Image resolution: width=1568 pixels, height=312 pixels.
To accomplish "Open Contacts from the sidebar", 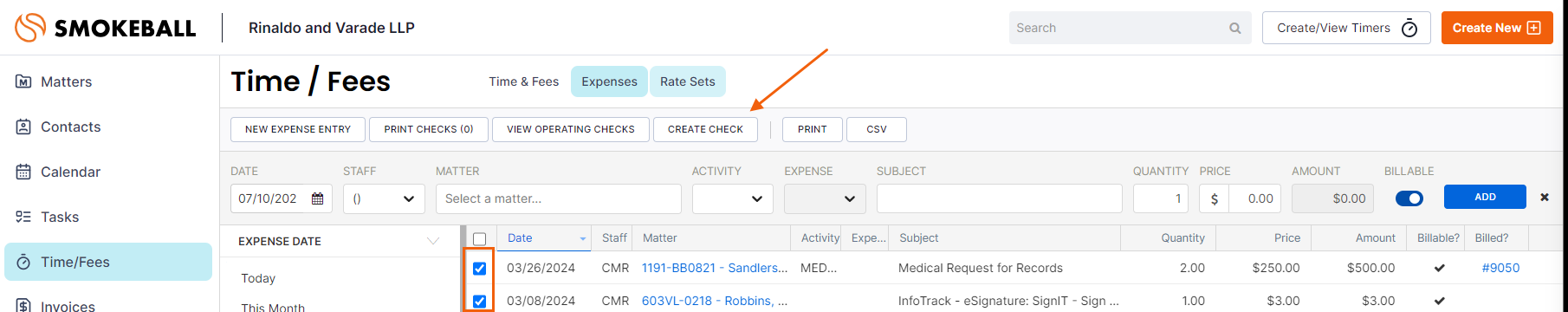I will pyautogui.click(x=70, y=127).
